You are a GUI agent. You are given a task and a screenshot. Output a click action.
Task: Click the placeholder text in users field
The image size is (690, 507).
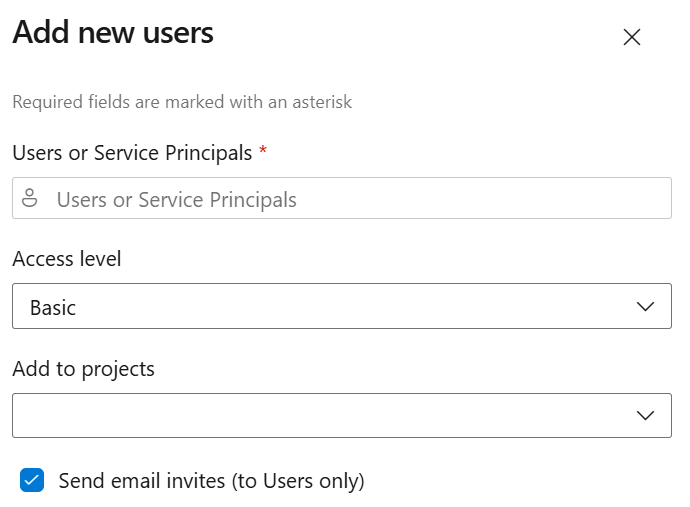pyautogui.click(x=176, y=200)
